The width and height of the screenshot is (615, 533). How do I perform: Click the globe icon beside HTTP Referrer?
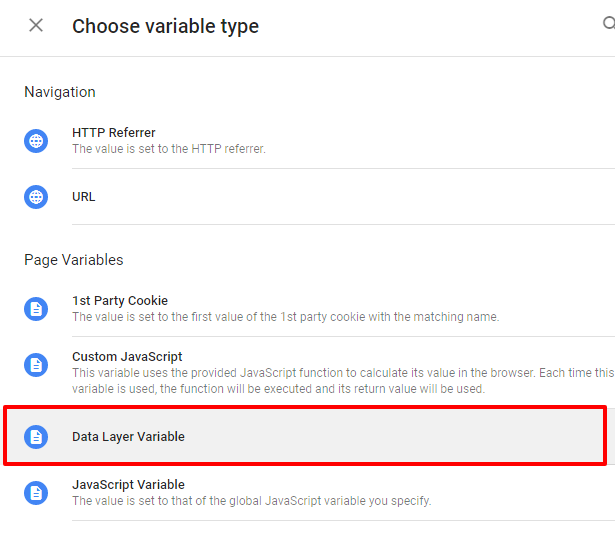click(36, 141)
